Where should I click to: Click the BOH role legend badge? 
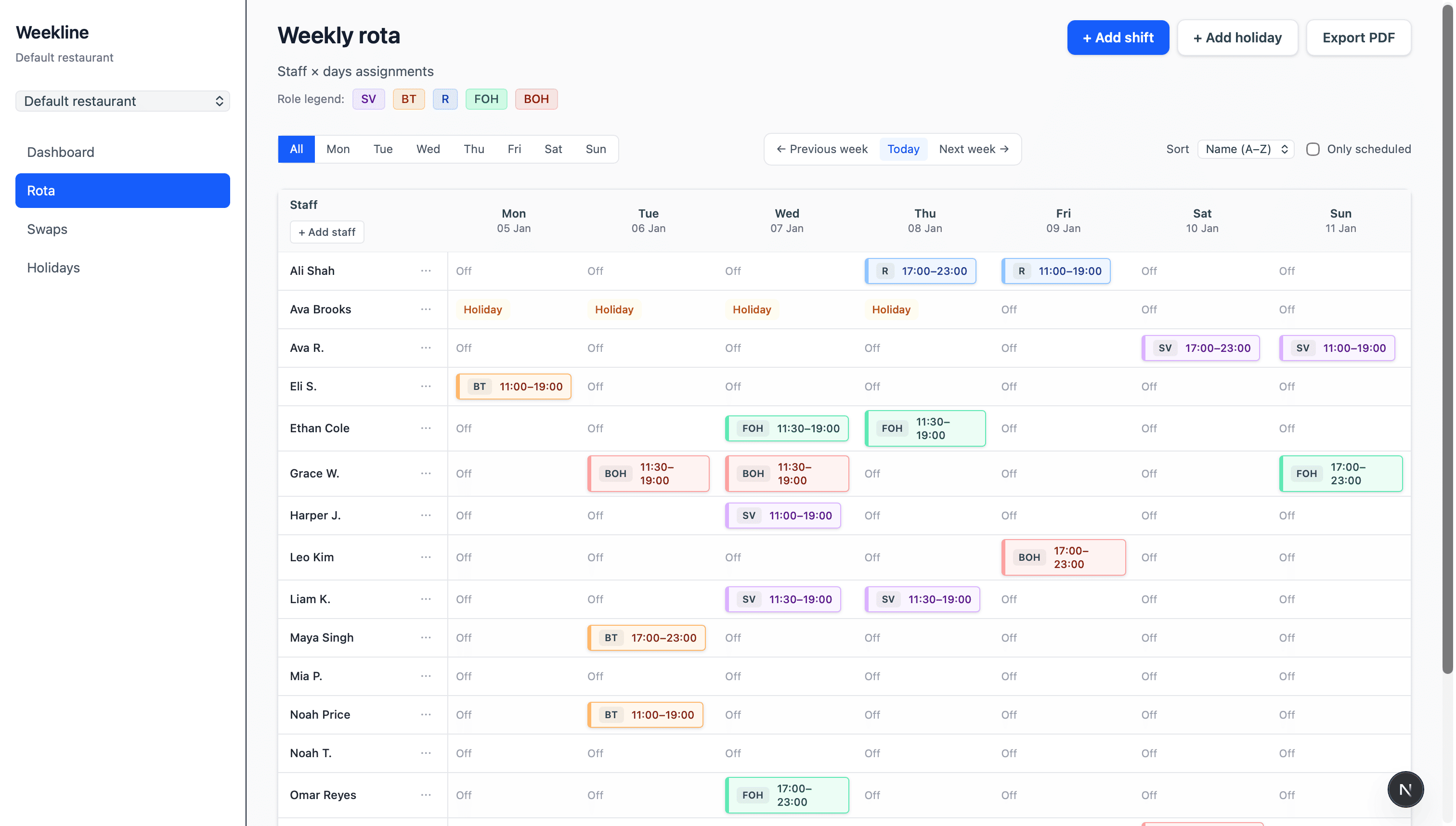pyautogui.click(x=535, y=99)
